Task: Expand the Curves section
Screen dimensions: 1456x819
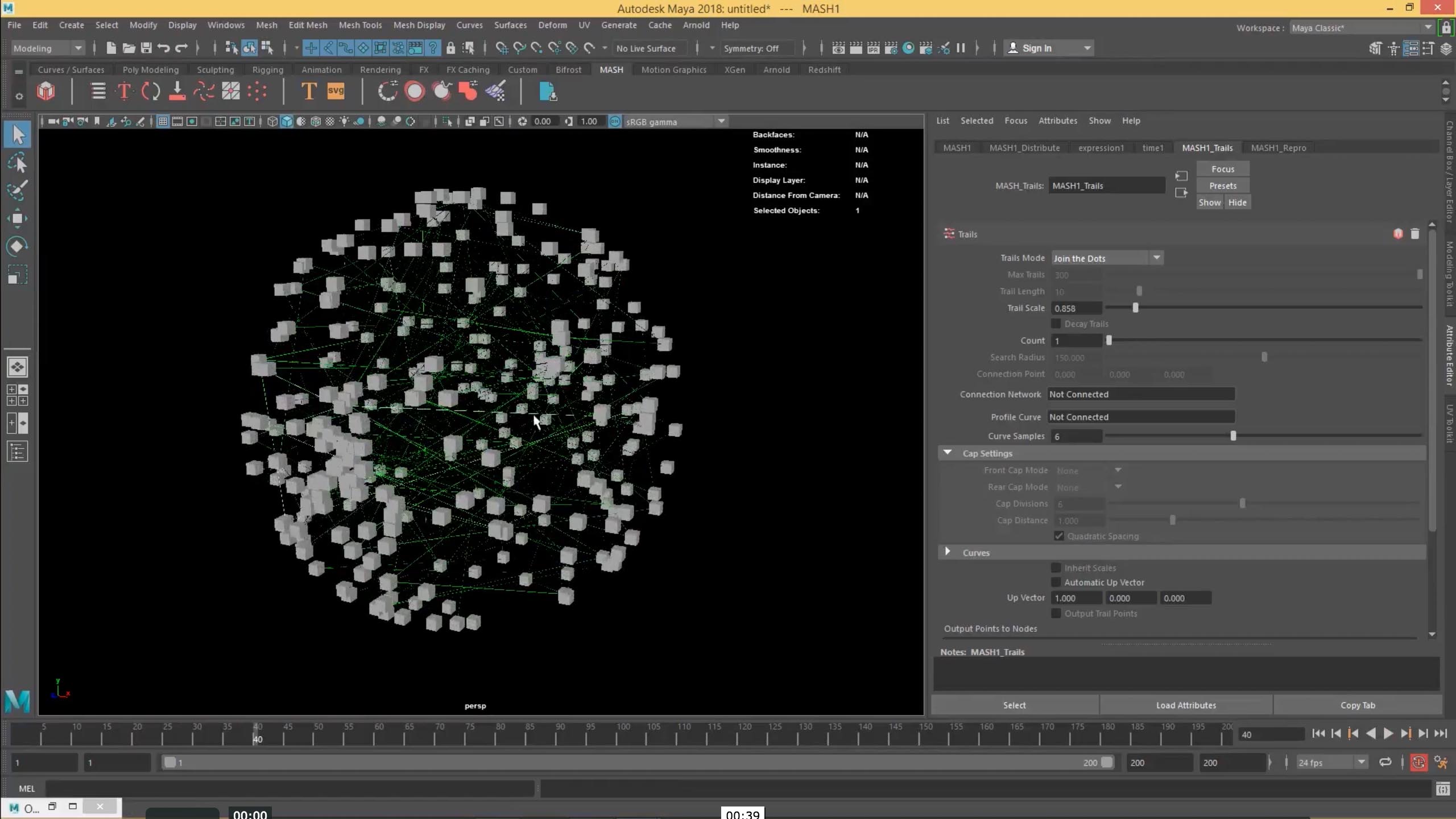Action: pos(948,552)
